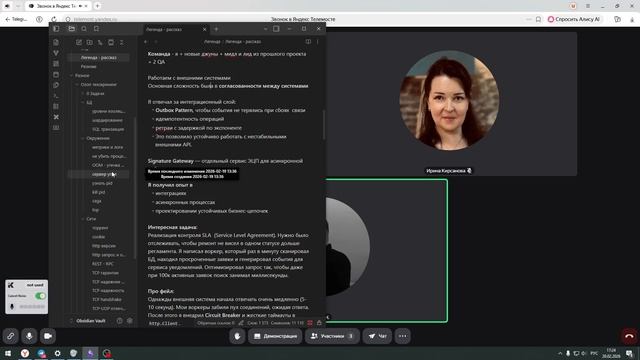640x360 pixels.
Task: Click the overlay widget's audio level bar
Action: tap(32, 307)
